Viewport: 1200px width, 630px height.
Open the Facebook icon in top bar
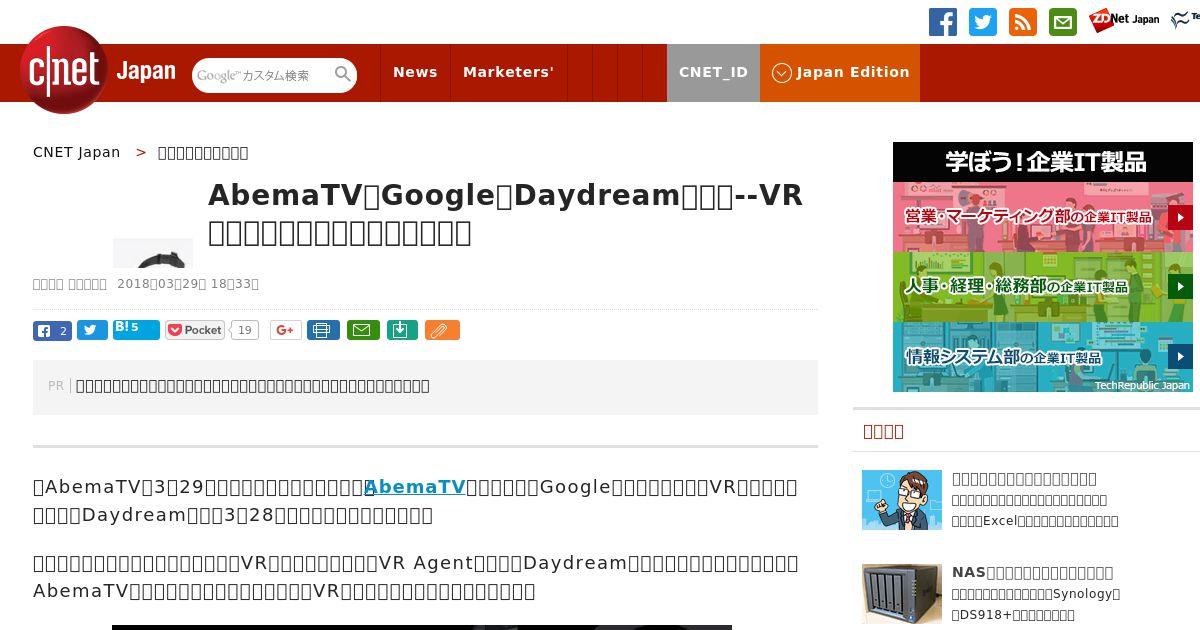943,22
